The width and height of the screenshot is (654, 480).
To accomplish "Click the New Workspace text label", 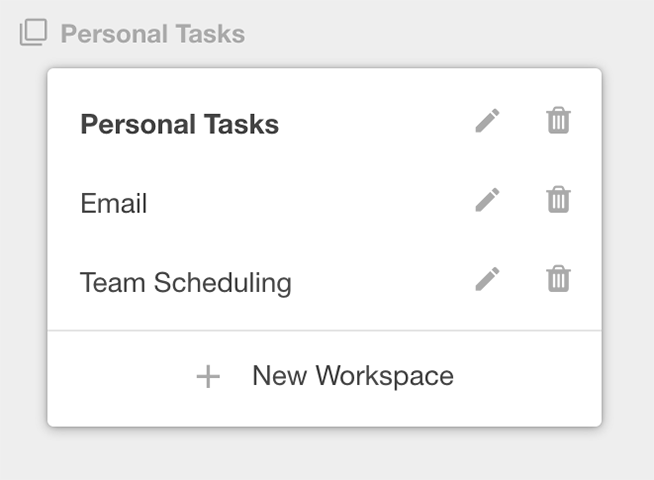I will 353,376.
